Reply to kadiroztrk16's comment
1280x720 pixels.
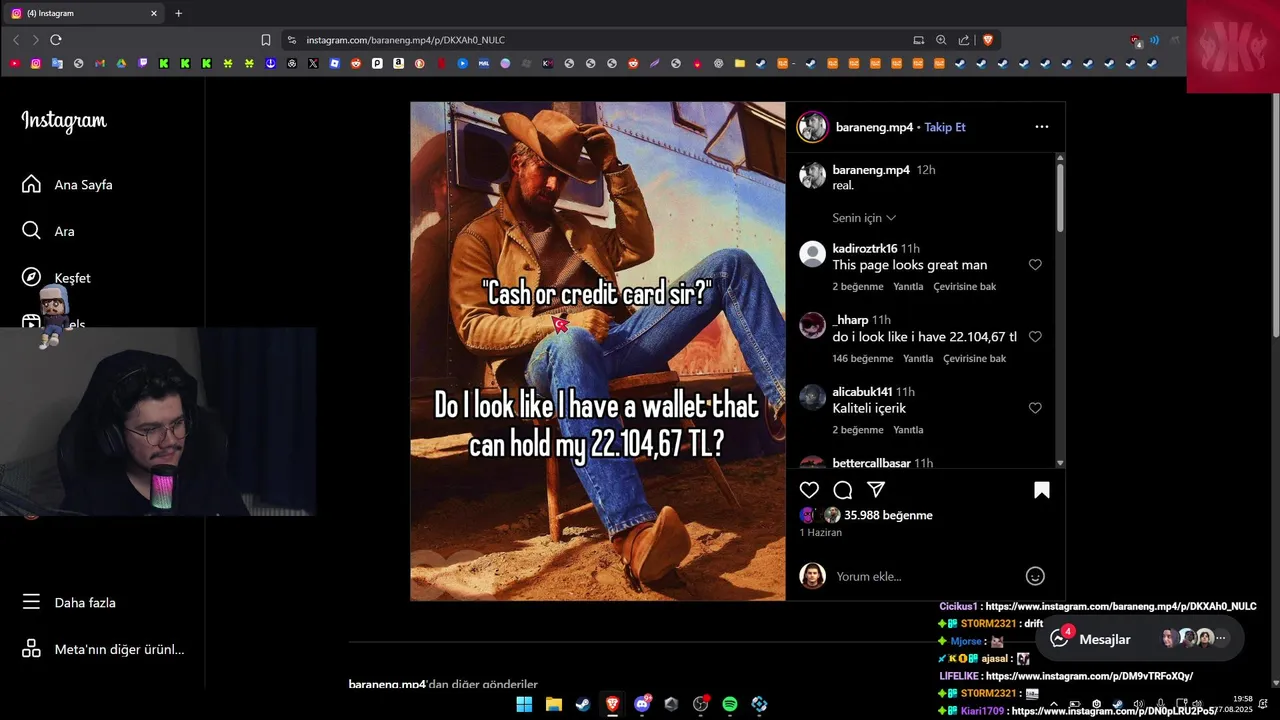point(908,287)
